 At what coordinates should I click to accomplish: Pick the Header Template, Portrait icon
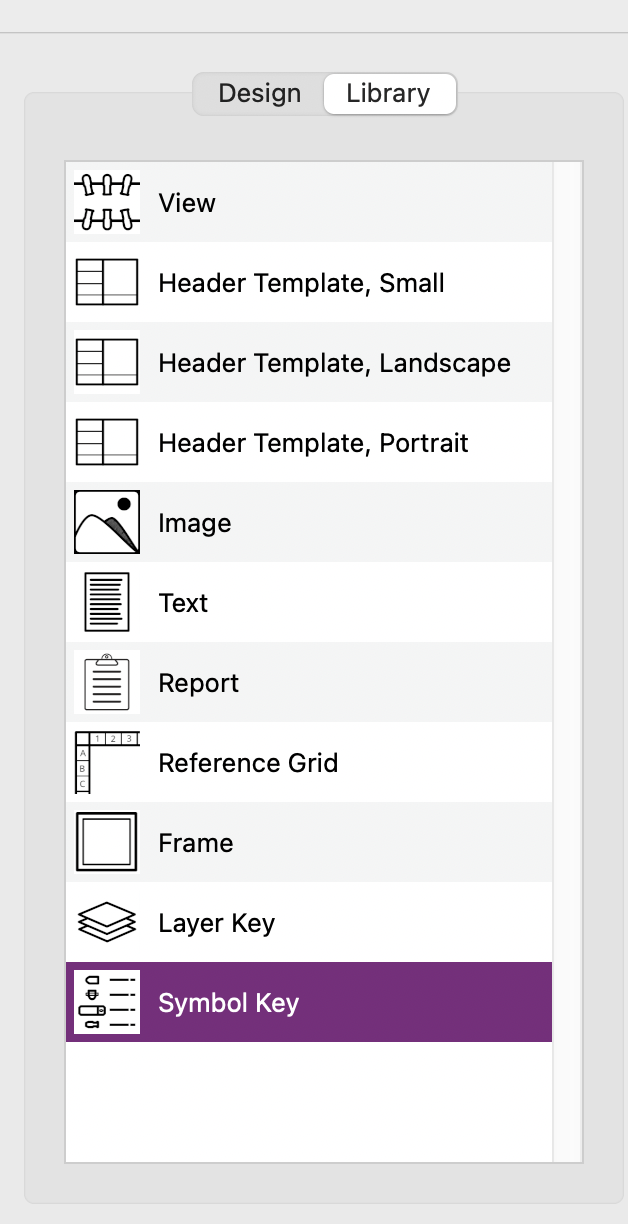coord(107,443)
